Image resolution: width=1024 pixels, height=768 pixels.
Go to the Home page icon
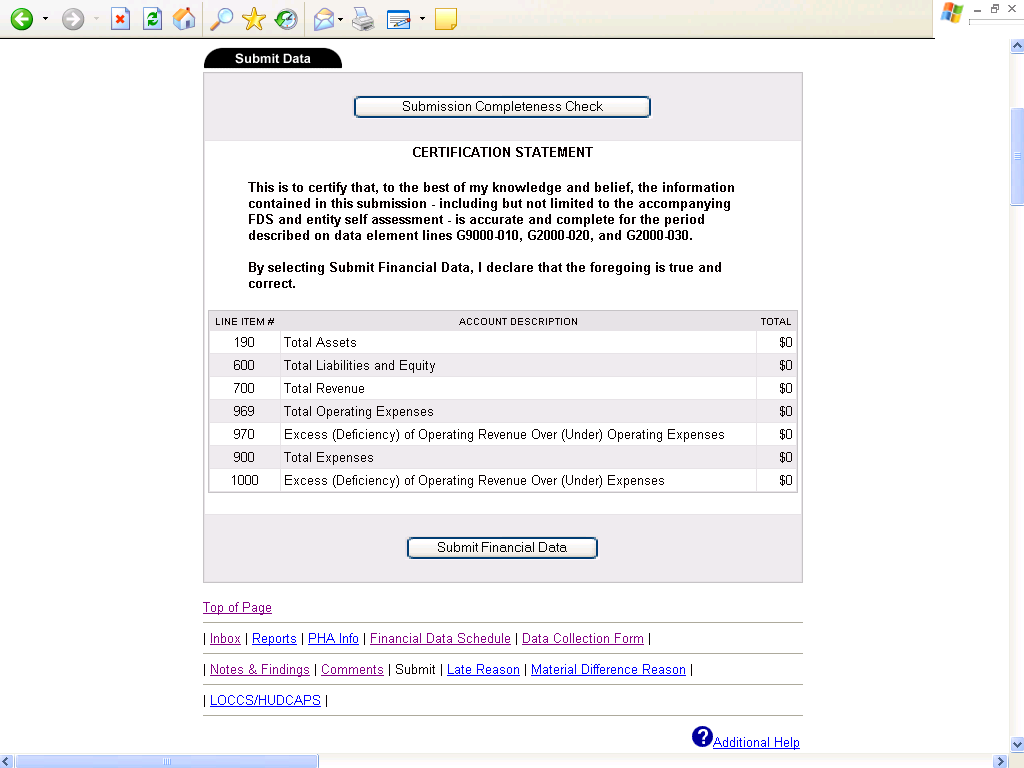tap(184, 19)
